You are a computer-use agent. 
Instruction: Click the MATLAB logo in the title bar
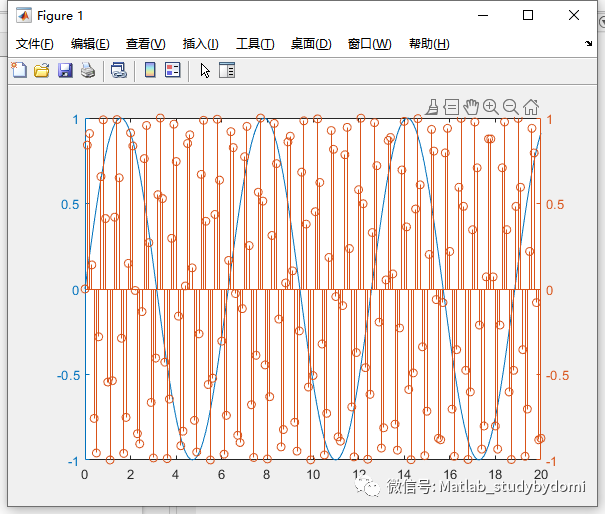click(24, 15)
